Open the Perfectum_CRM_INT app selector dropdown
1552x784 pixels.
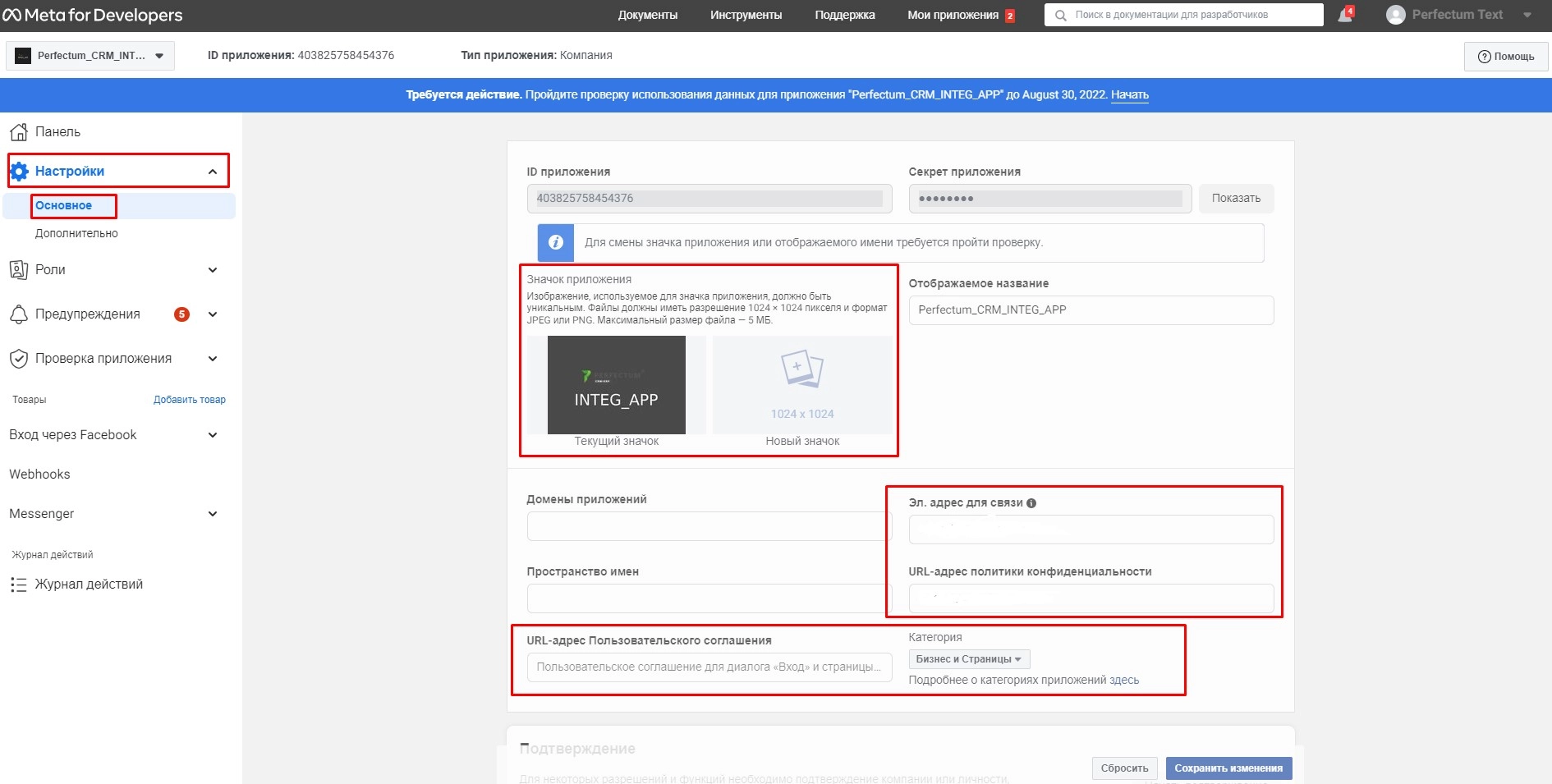pos(90,56)
